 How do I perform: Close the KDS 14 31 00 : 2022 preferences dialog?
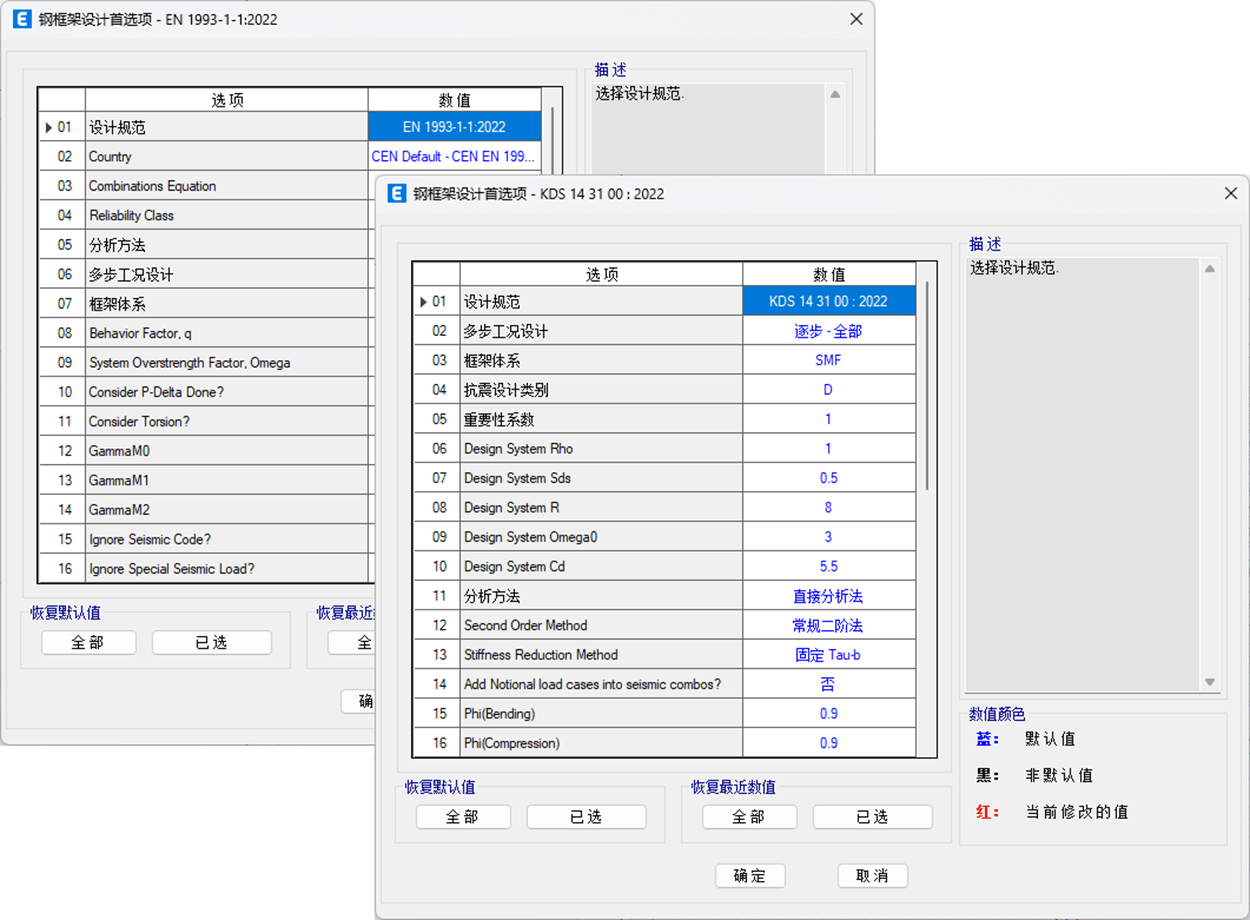coord(1231,194)
